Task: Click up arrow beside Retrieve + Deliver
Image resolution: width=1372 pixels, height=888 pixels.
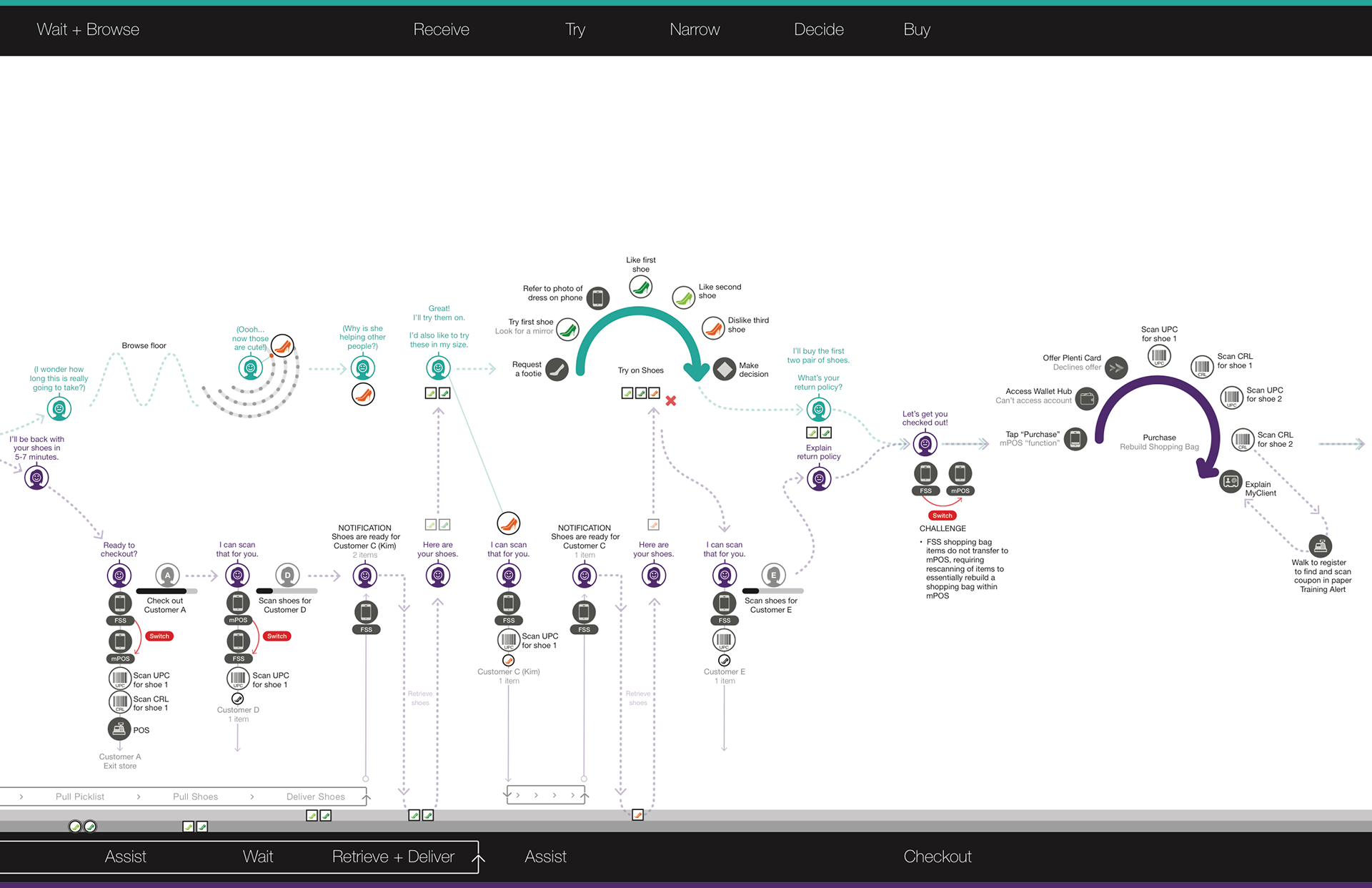Action: click(x=479, y=857)
